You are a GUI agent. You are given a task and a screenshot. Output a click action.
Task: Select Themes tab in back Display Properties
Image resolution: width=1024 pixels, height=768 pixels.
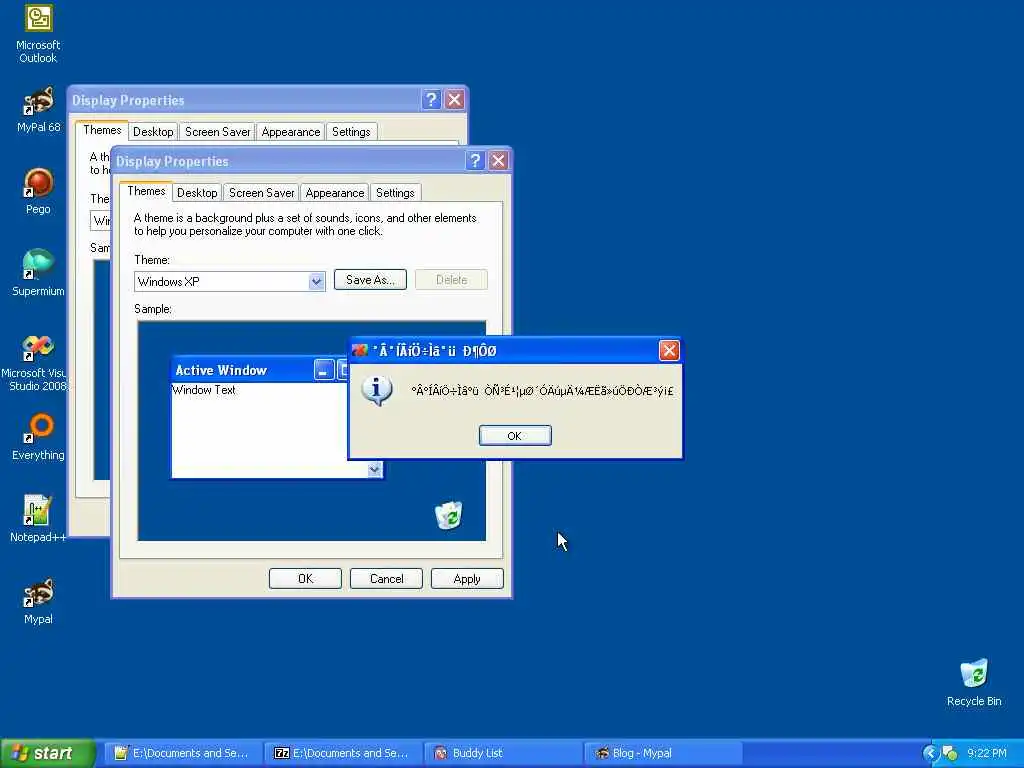coord(102,130)
